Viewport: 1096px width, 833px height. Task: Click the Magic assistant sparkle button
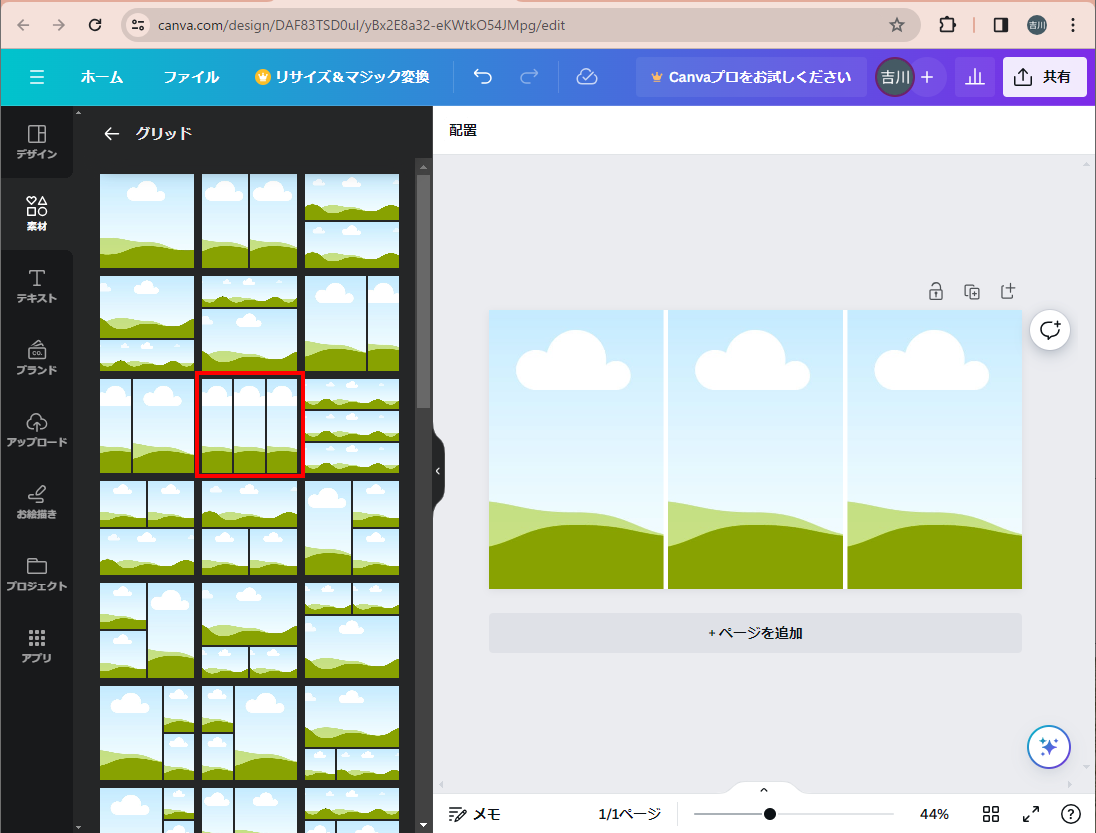pyautogui.click(x=1048, y=746)
